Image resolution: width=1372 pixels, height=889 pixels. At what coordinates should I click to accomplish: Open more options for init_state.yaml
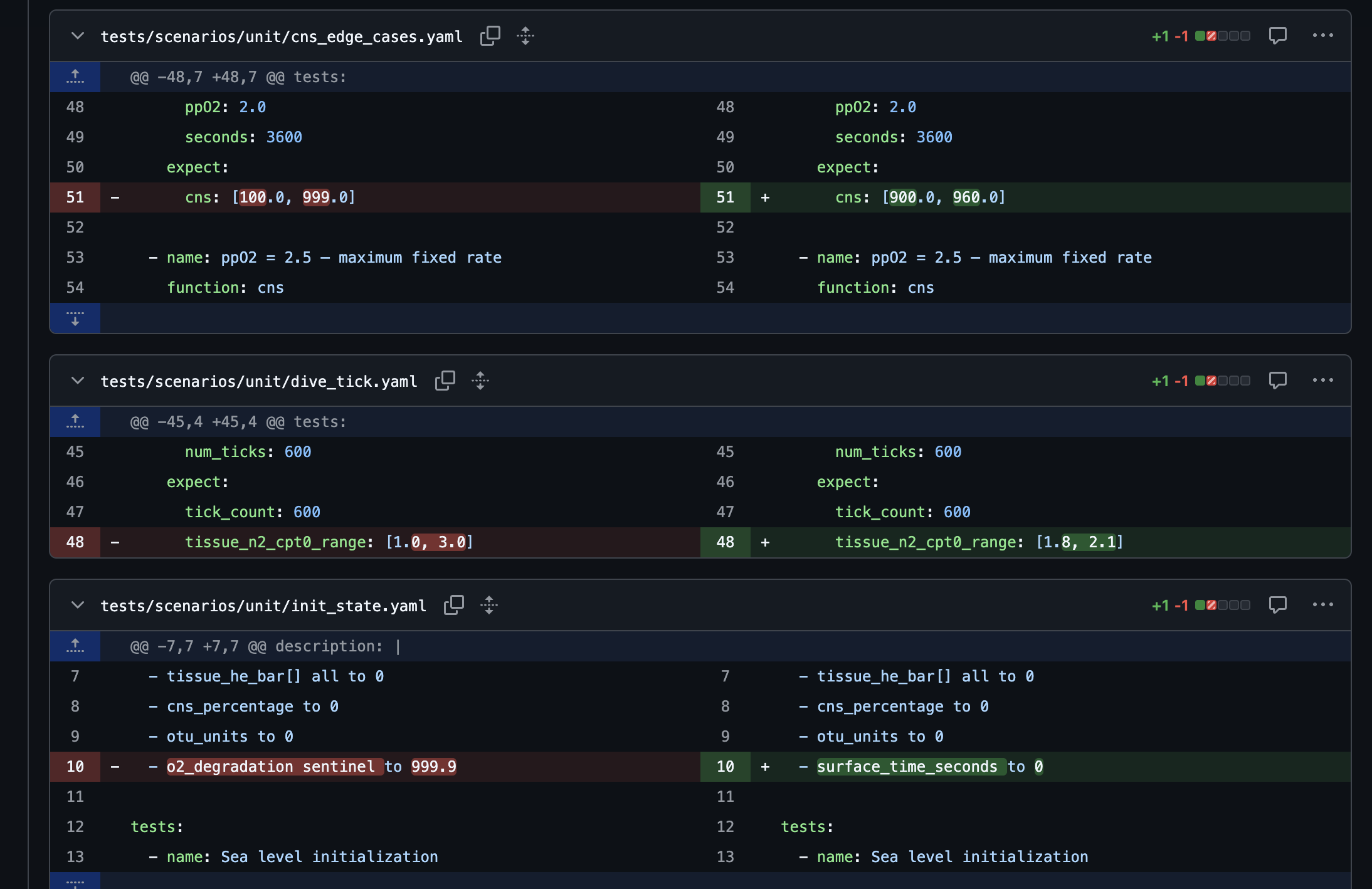(x=1322, y=605)
